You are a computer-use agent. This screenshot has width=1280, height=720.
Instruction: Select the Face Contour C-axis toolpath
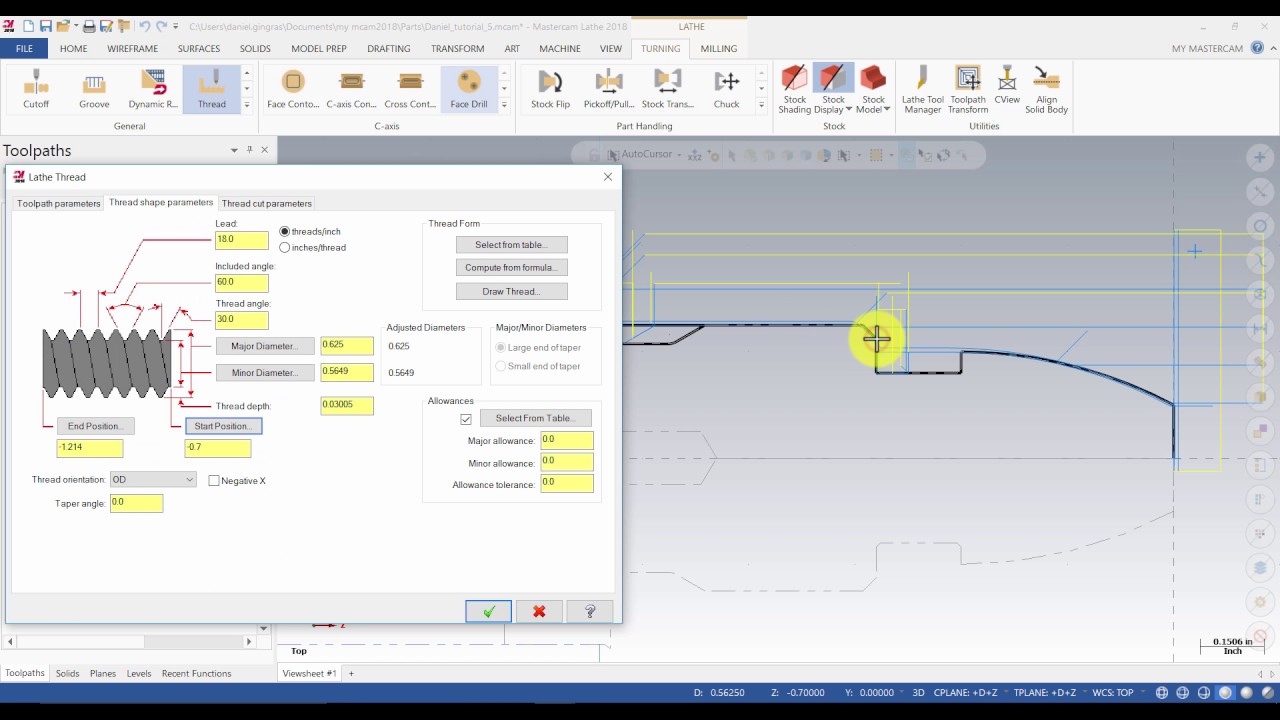[293, 89]
